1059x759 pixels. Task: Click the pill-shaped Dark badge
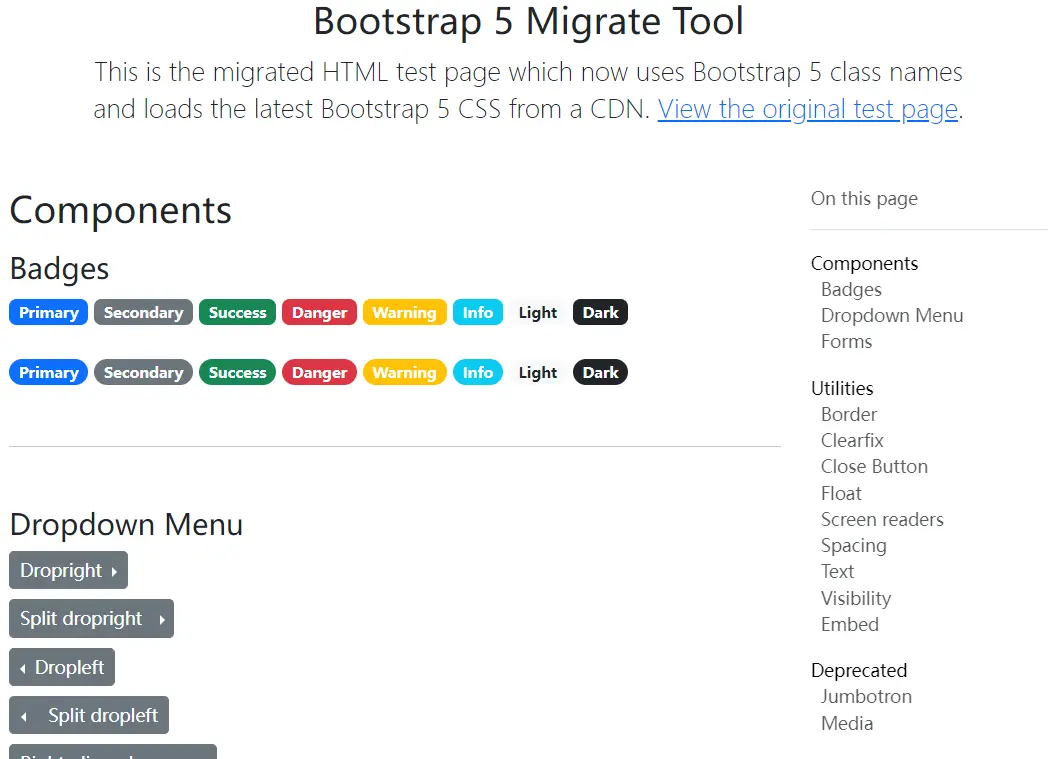pyautogui.click(x=600, y=372)
